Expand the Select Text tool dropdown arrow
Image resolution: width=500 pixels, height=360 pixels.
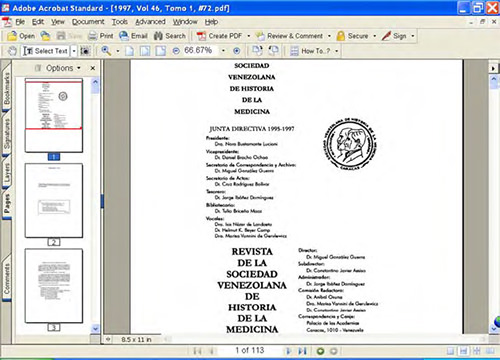point(74,51)
